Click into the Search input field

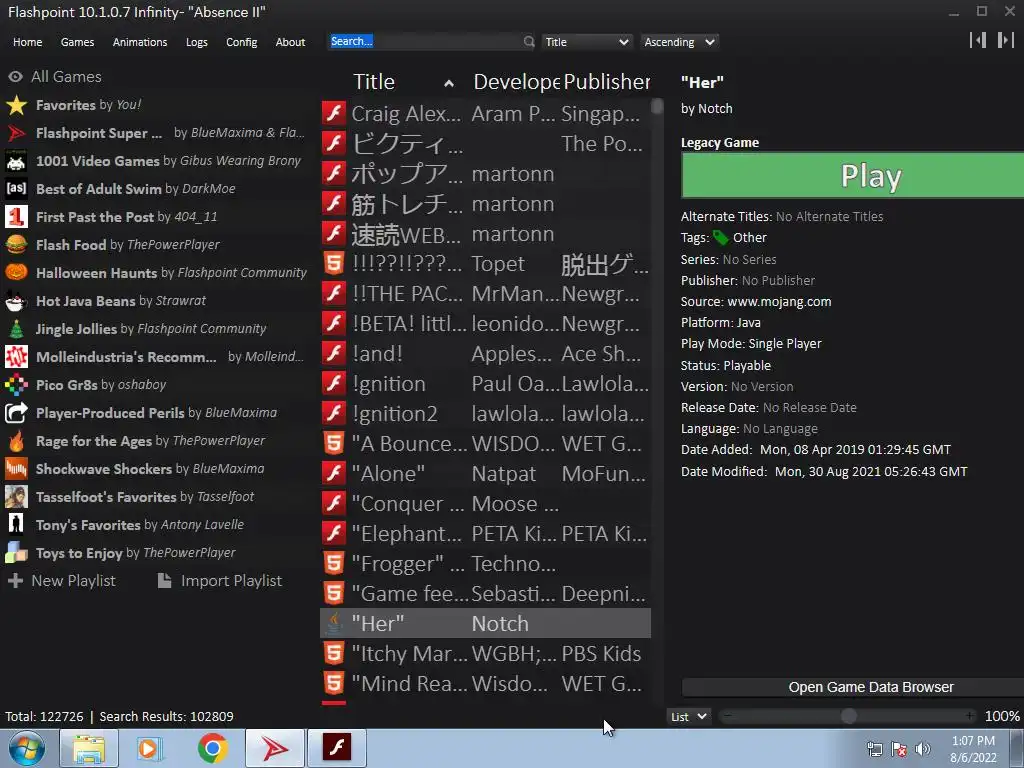(426, 42)
